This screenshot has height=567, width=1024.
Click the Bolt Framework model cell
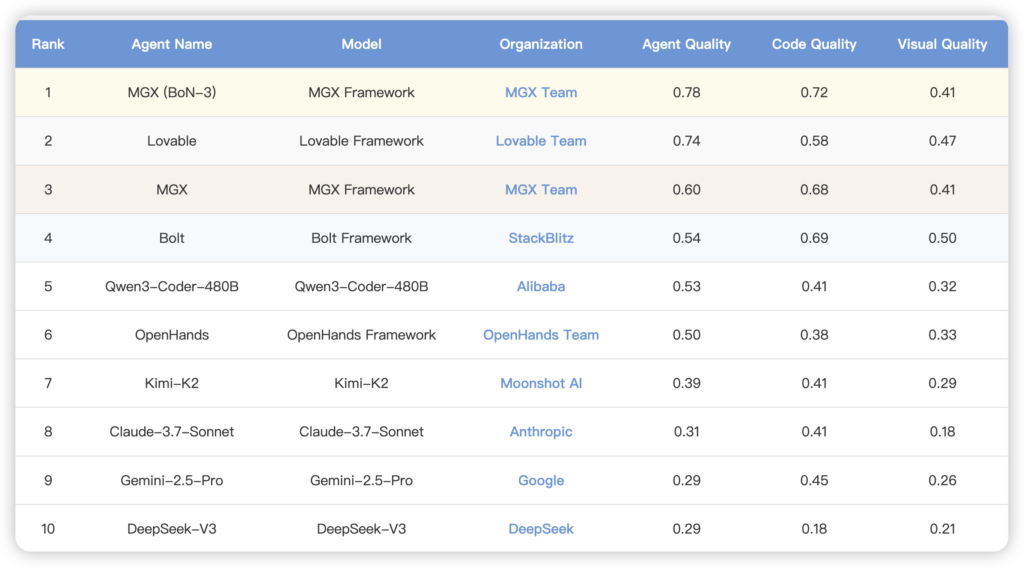click(361, 238)
